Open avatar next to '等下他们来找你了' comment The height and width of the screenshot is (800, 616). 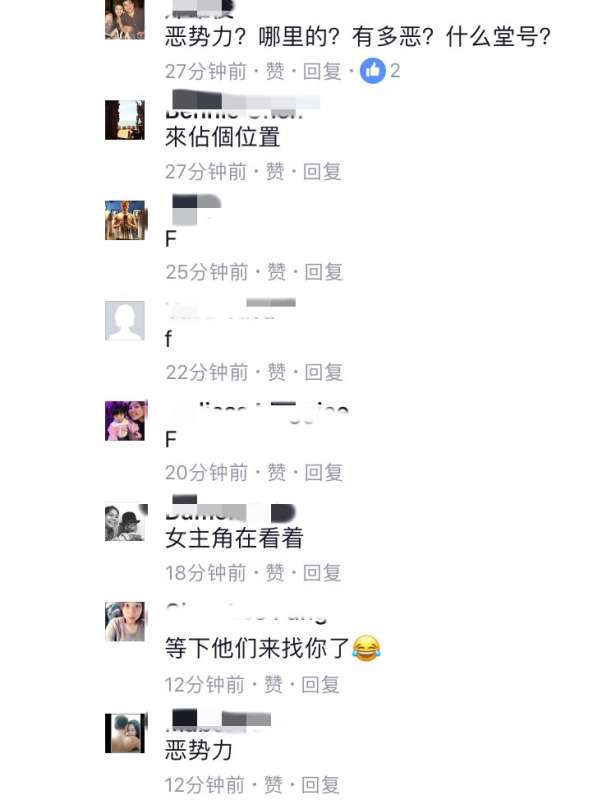(x=125, y=621)
